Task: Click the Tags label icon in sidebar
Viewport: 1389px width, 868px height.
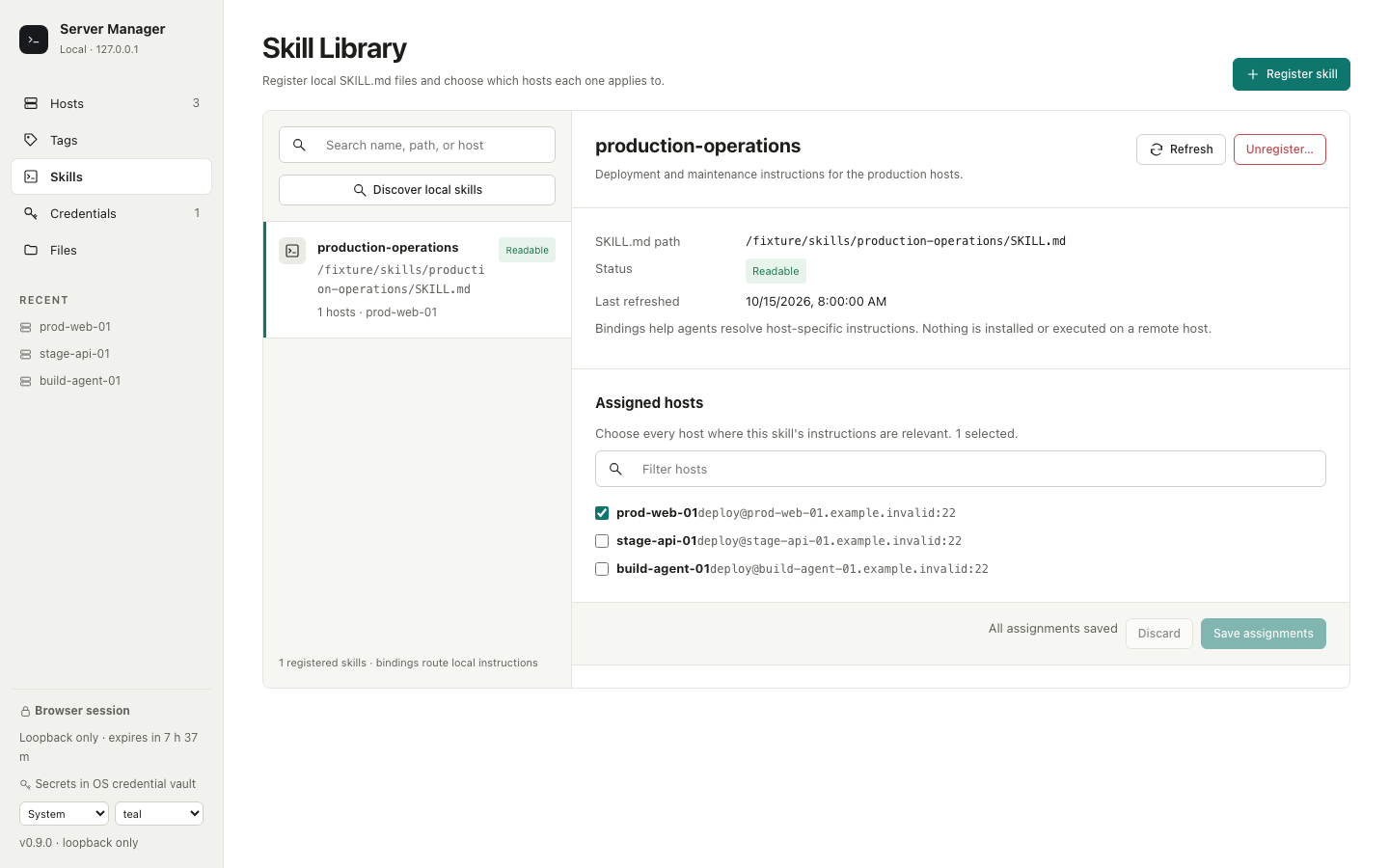Action: tap(31, 140)
